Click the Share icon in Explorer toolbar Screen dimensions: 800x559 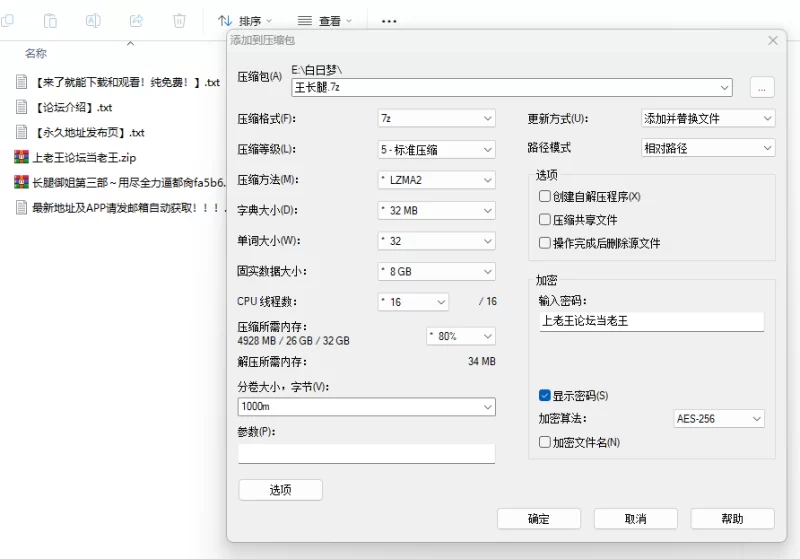tap(136, 20)
